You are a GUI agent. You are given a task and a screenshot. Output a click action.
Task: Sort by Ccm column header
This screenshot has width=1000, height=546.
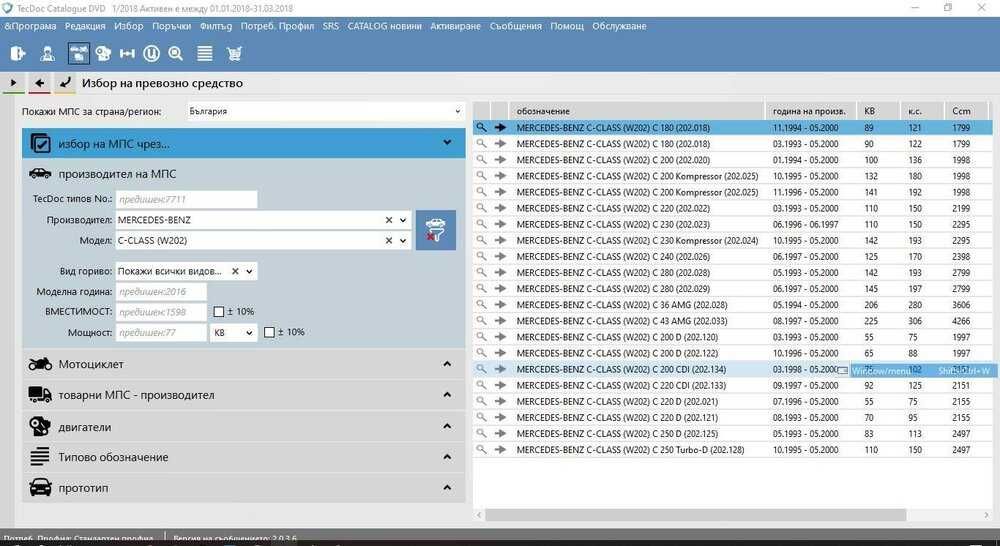pyautogui.click(x=965, y=111)
